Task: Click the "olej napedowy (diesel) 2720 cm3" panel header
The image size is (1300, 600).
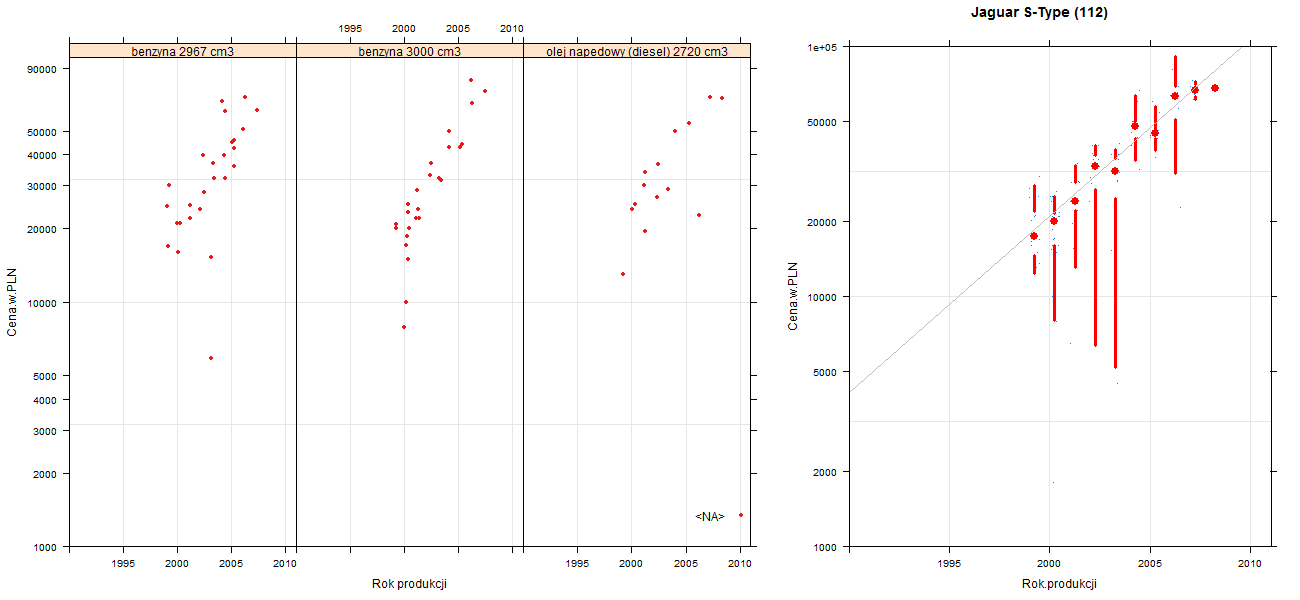Action: (637, 51)
